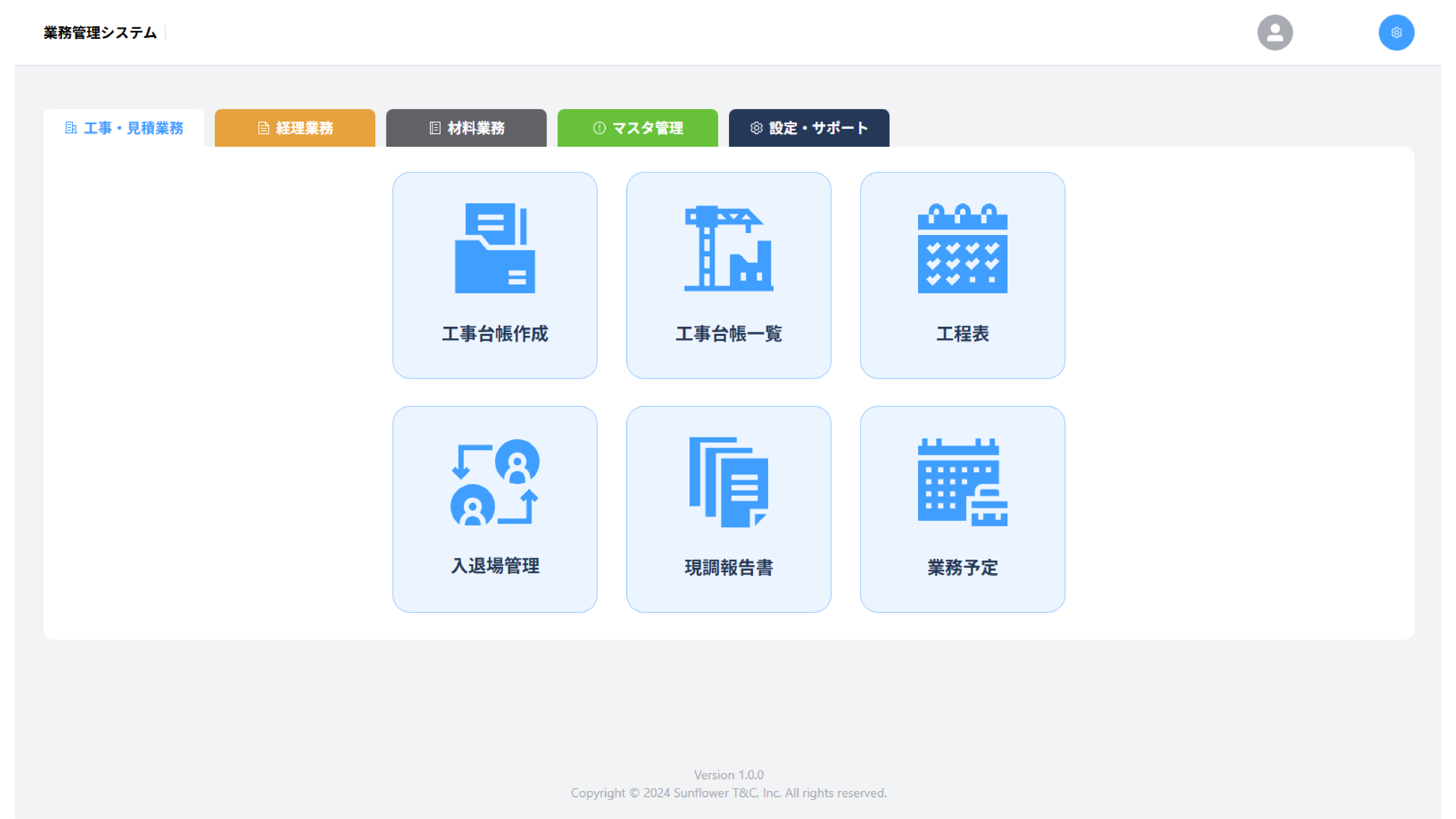
Task: Switch to the 経理業務 tab
Action: (295, 128)
